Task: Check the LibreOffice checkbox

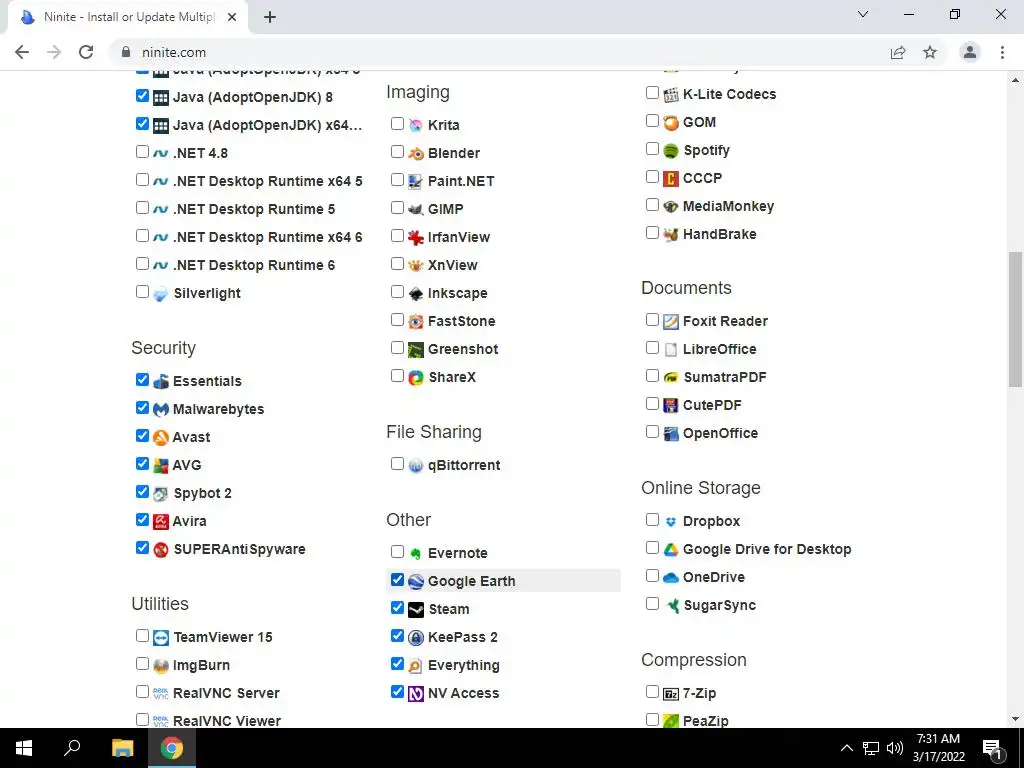Action: coord(652,347)
